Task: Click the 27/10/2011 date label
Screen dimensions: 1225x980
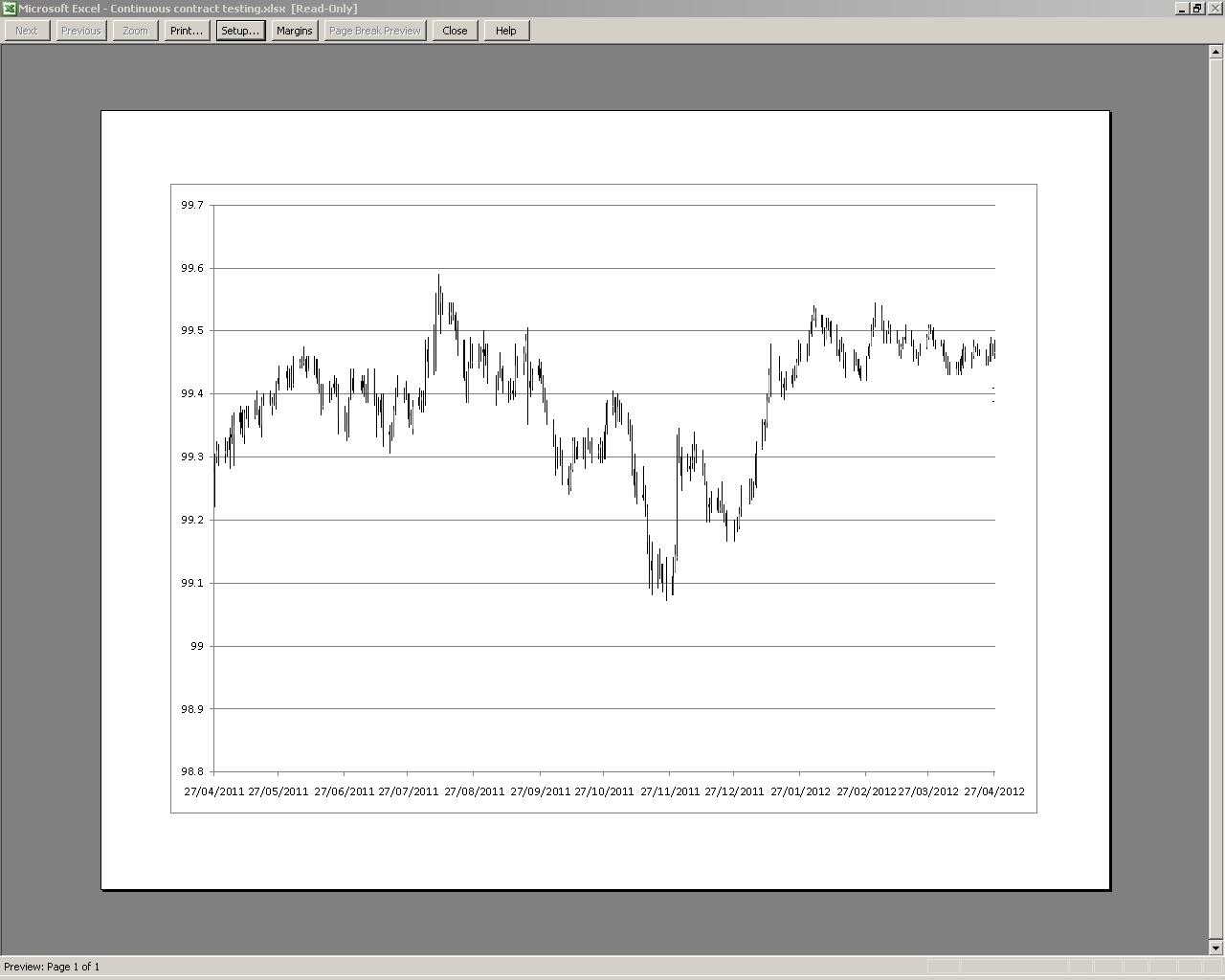Action: (605, 791)
